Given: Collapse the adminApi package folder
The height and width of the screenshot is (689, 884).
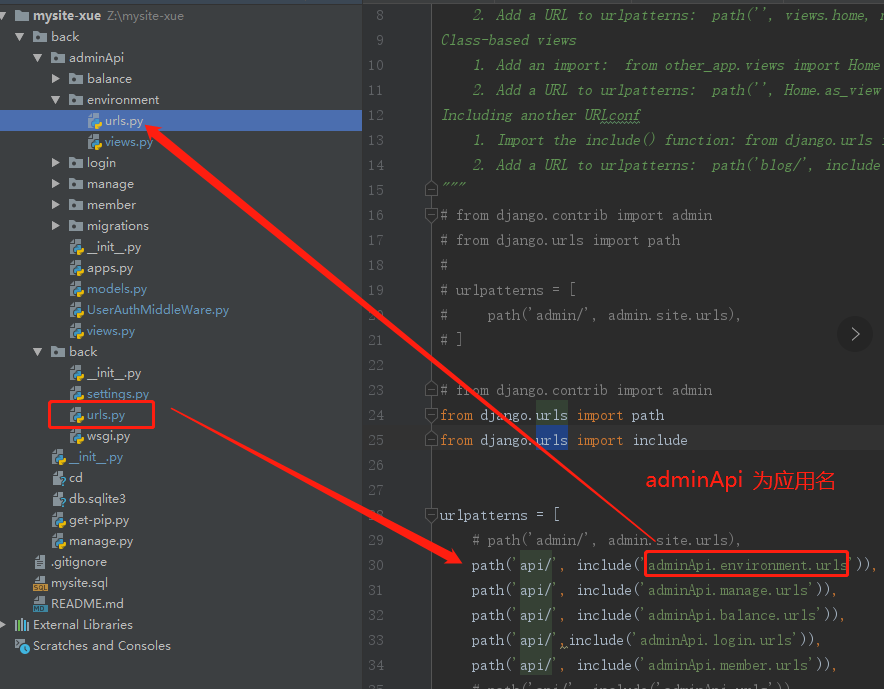Looking at the screenshot, I should [x=37, y=57].
